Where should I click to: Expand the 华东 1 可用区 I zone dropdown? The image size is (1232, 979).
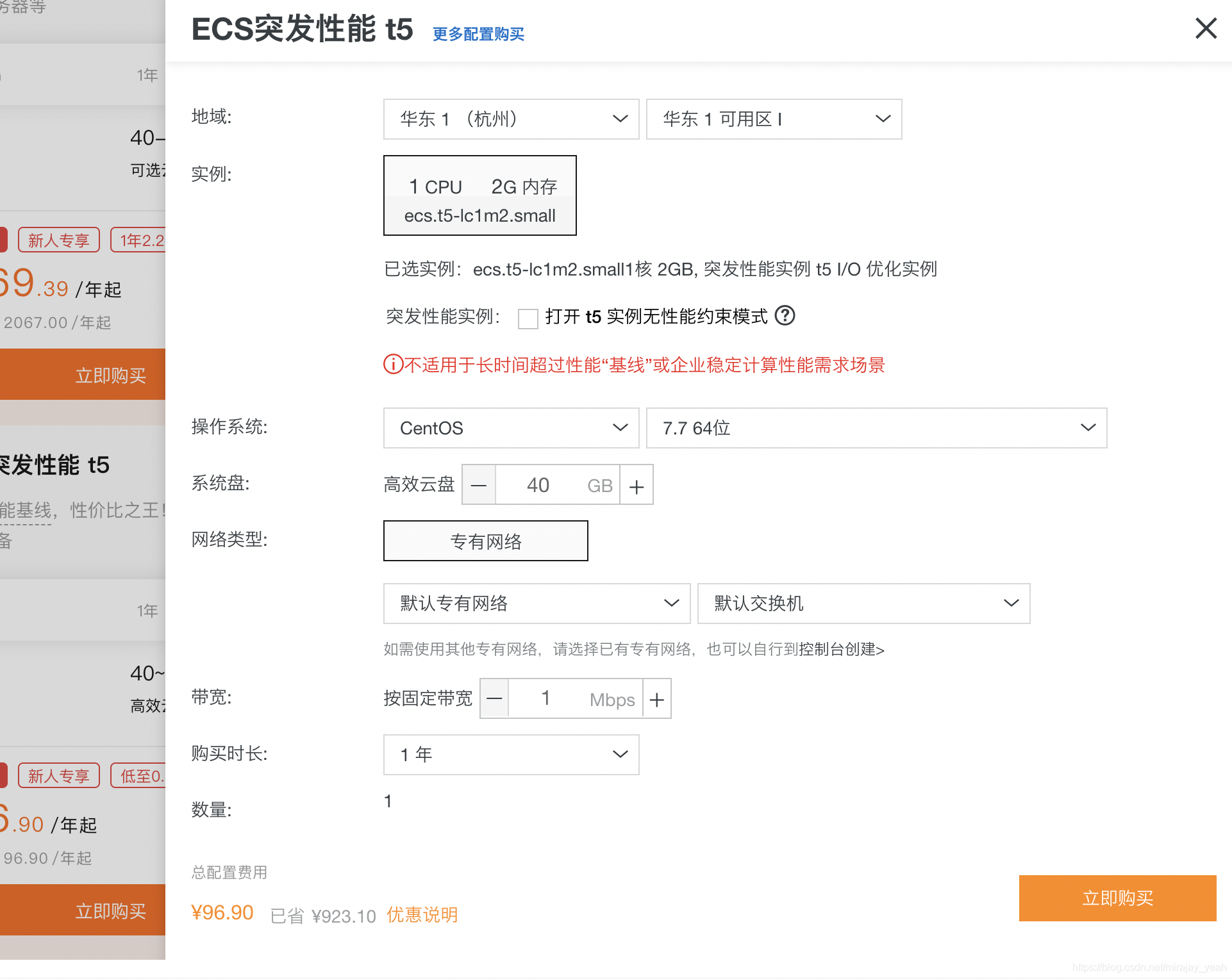774,119
